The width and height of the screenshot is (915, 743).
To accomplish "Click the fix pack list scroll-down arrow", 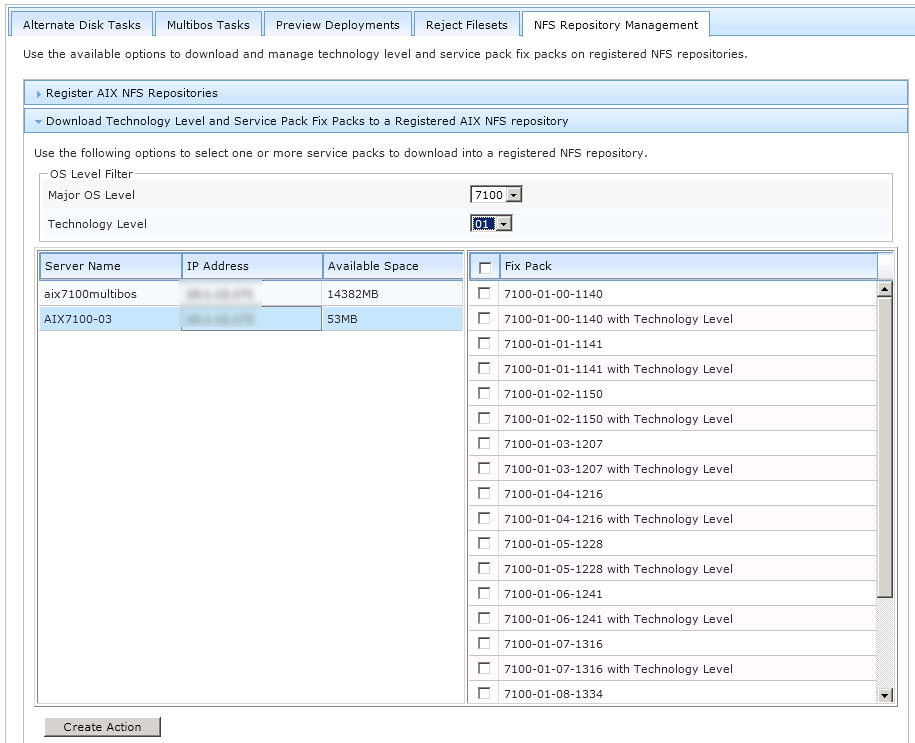I will coord(884,695).
